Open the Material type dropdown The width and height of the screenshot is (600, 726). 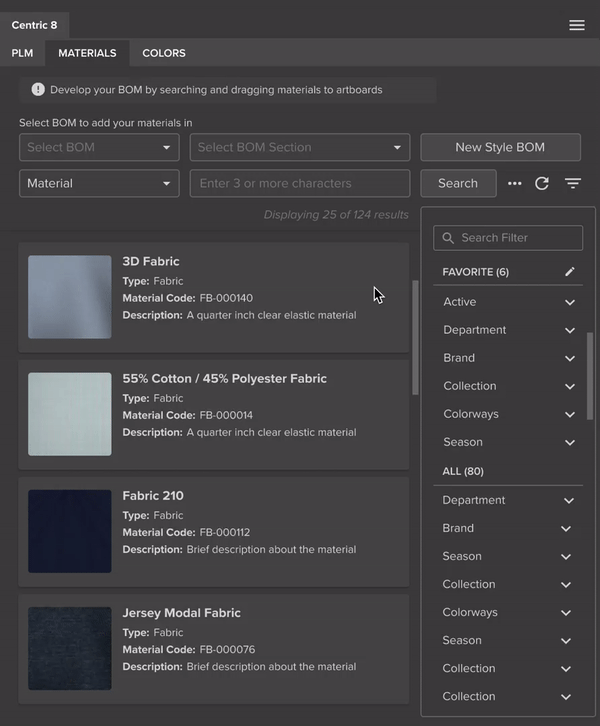[x=99, y=184]
